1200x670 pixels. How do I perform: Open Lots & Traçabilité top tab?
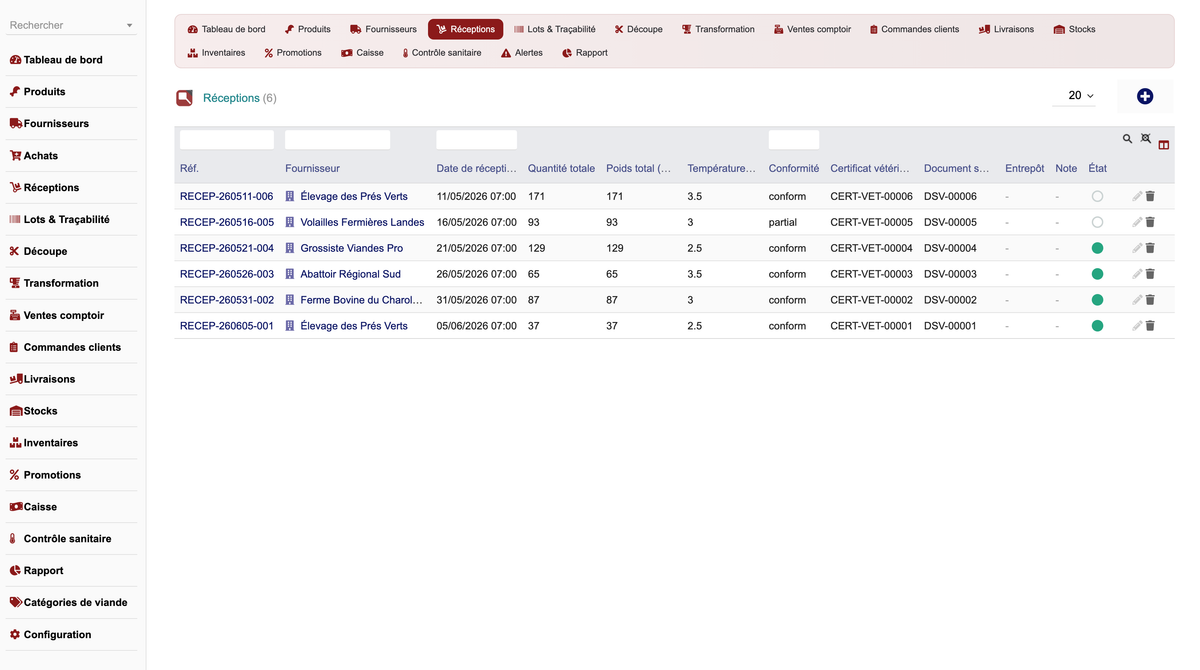click(554, 29)
